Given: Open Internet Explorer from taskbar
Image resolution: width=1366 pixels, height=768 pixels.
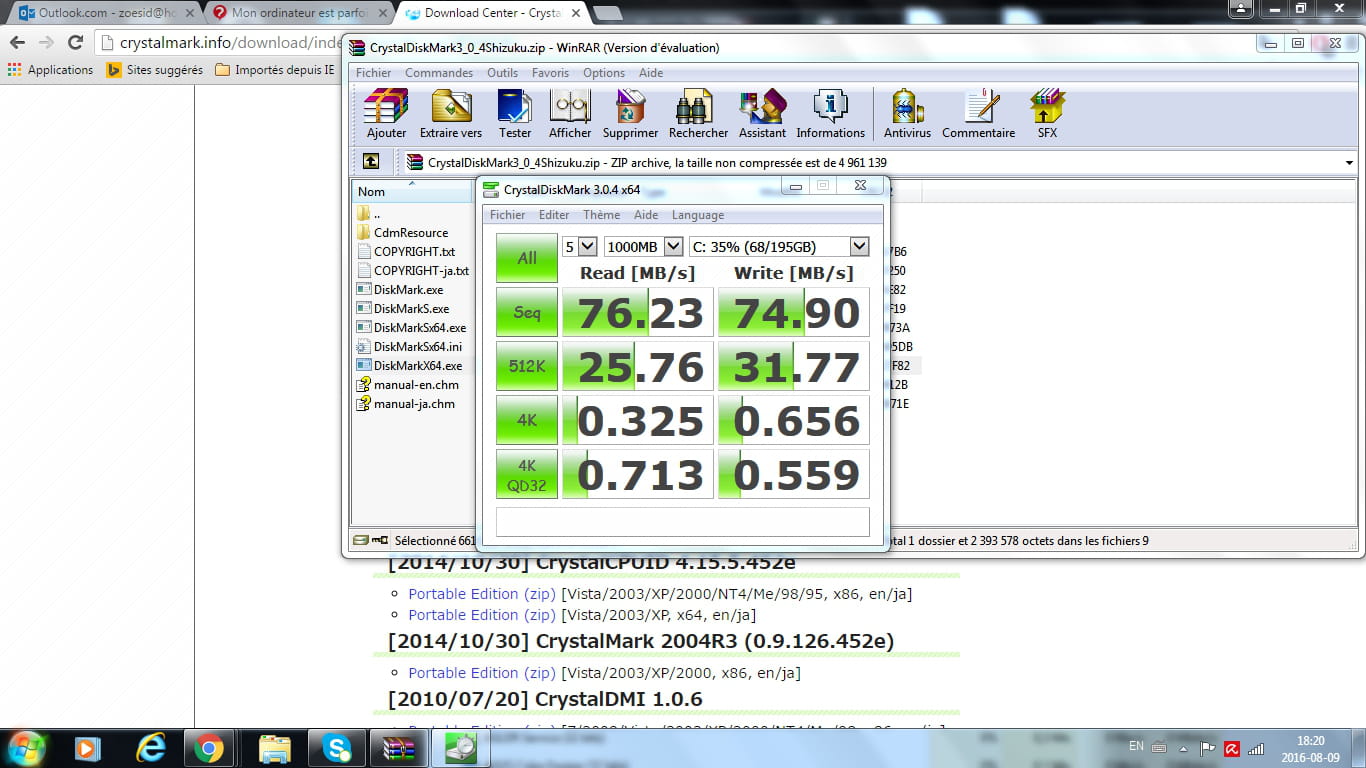Looking at the screenshot, I should pos(151,748).
